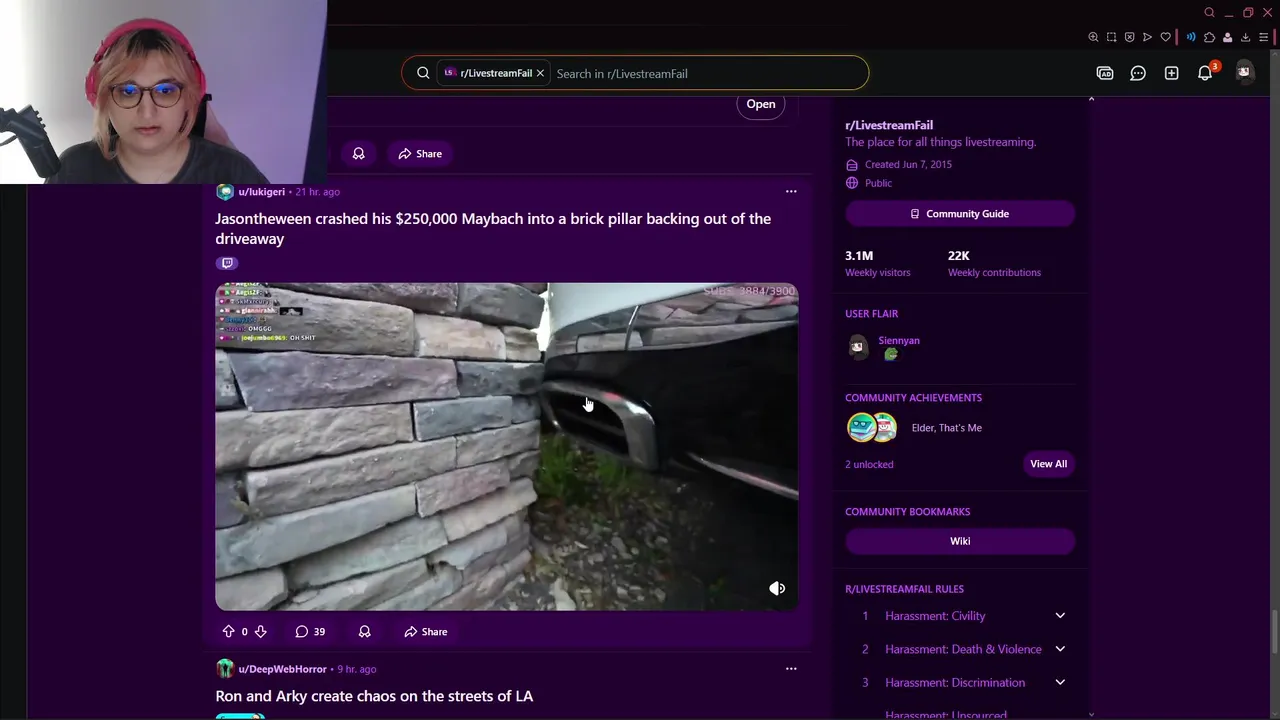
Task: Open the 39 comments on the Maybach post
Action: click(x=310, y=631)
